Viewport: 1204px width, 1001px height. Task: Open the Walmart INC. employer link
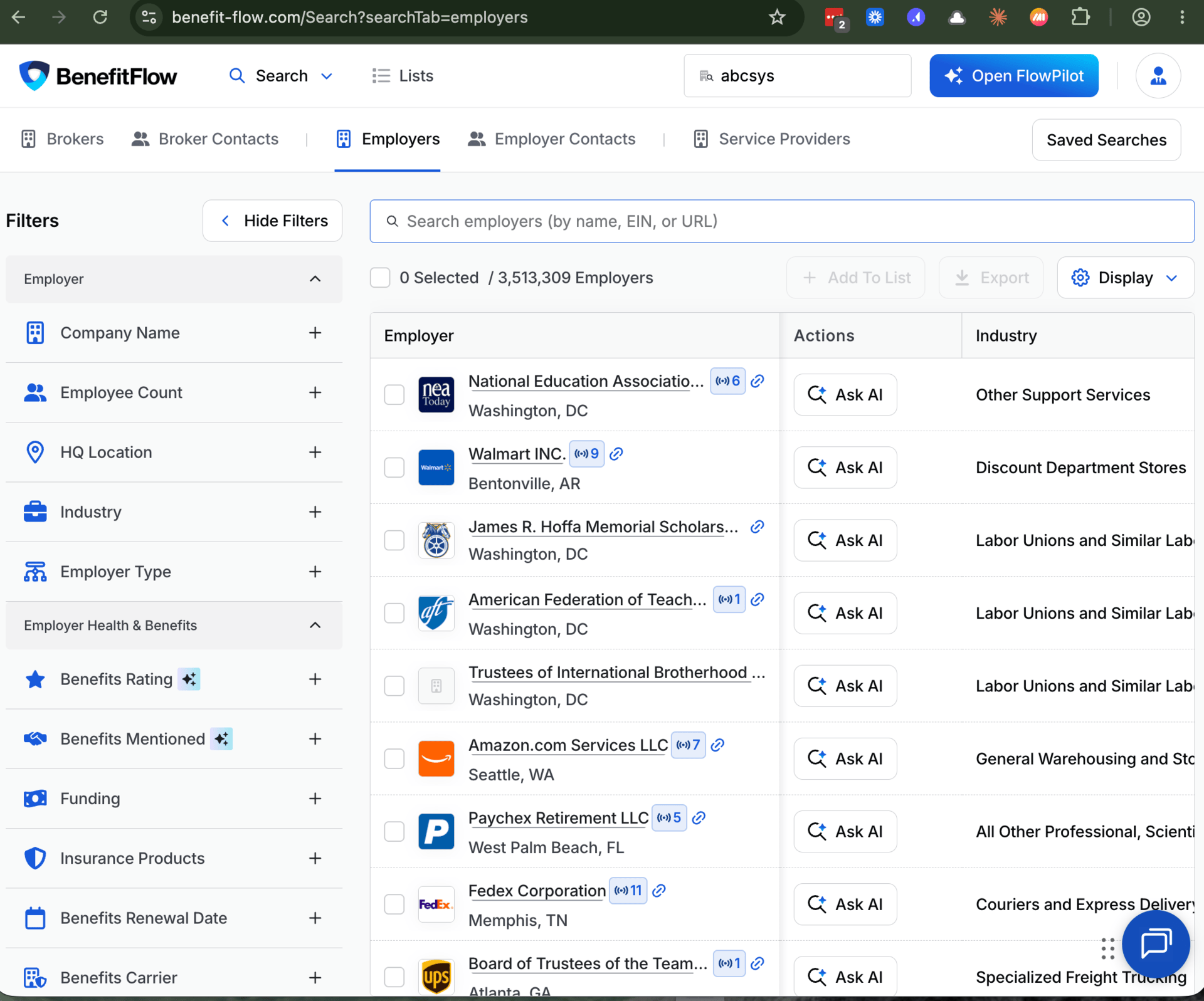tap(517, 454)
